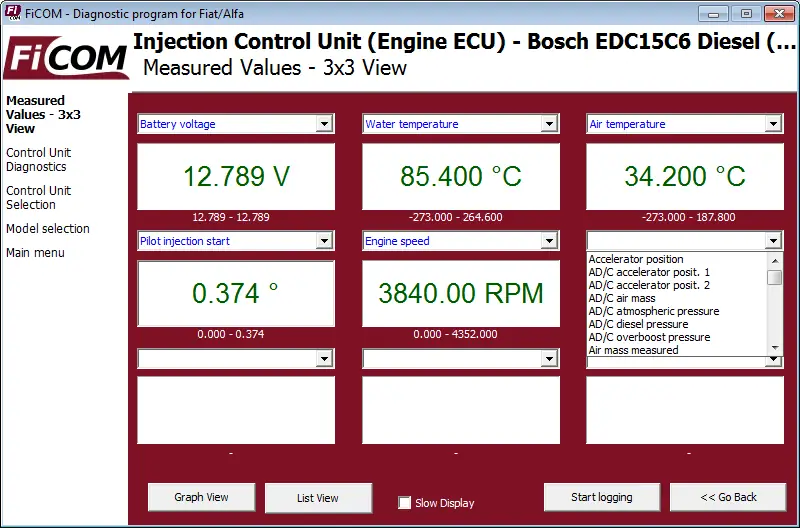Screen dimensions: 800x528
Task: Click the -273.000 - 187.800 range text
Action: [689, 217]
